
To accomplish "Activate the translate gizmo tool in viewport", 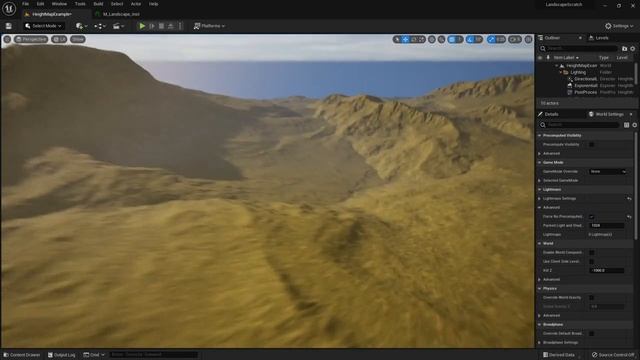I will 405,39.
